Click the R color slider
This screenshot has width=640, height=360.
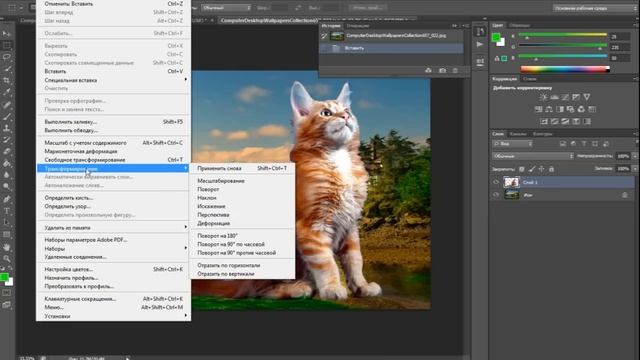(562, 36)
